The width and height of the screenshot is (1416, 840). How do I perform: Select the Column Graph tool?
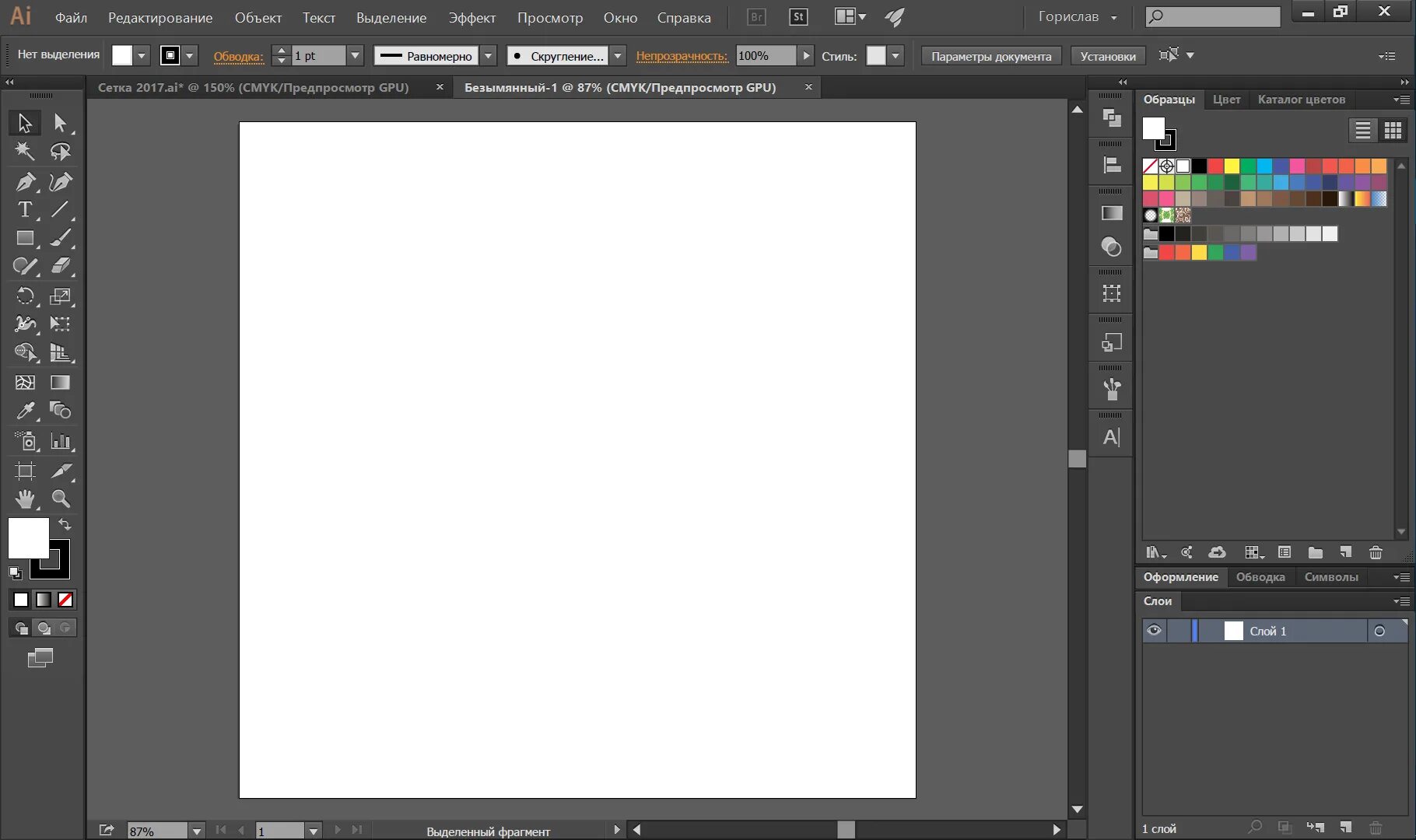(x=60, y=442)
